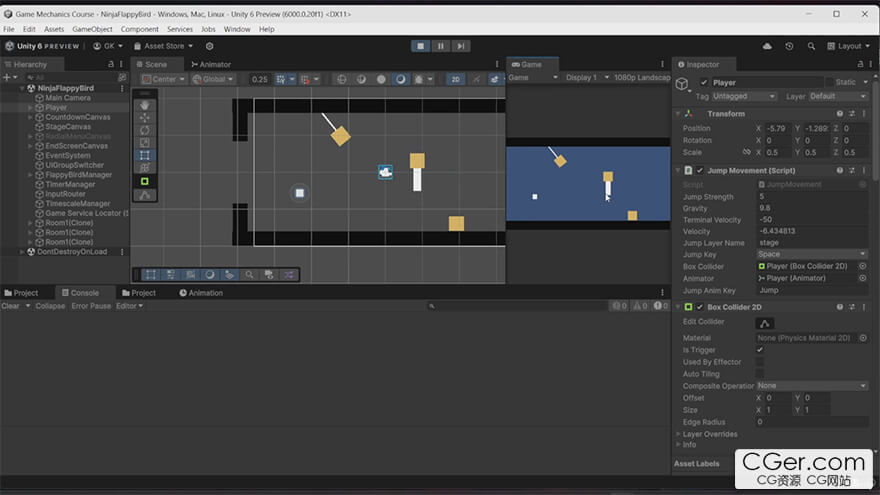Open Composite Operation dropdown
880x495 pixels.
(x=812, y=386)
